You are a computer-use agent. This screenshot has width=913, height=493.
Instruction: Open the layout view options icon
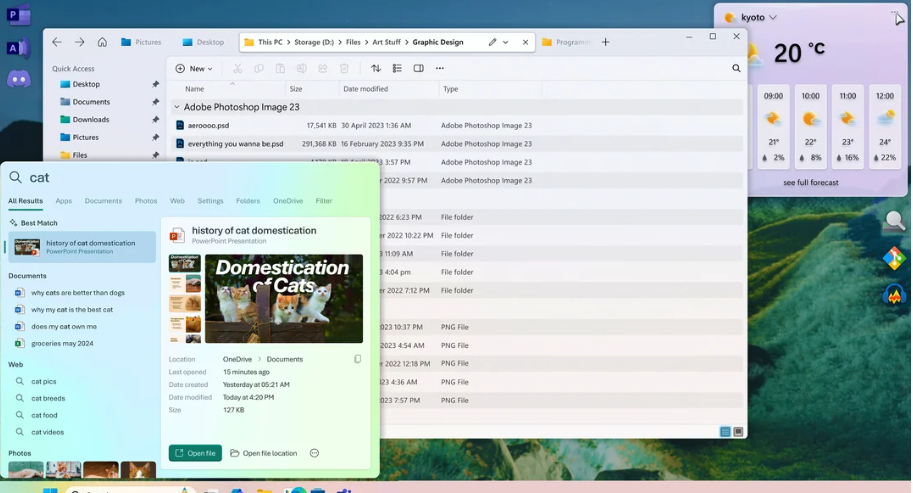[x=397, y=68]
